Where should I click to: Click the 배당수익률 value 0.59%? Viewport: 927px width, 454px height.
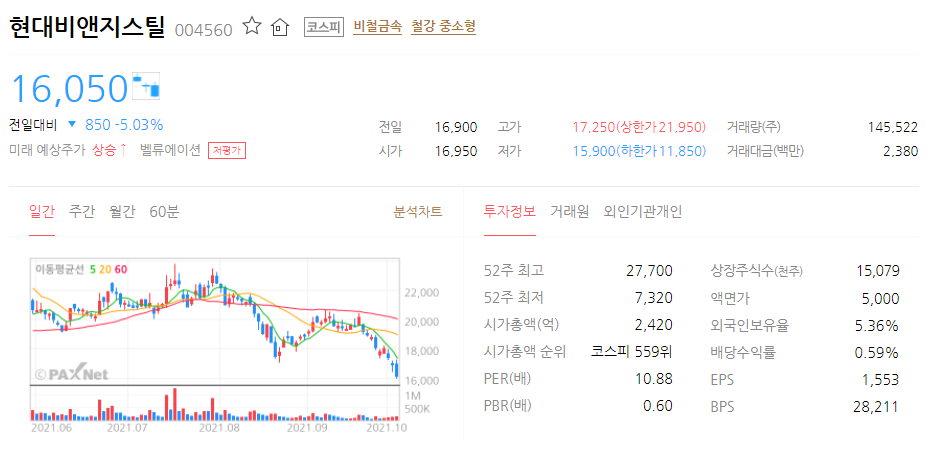877,353
